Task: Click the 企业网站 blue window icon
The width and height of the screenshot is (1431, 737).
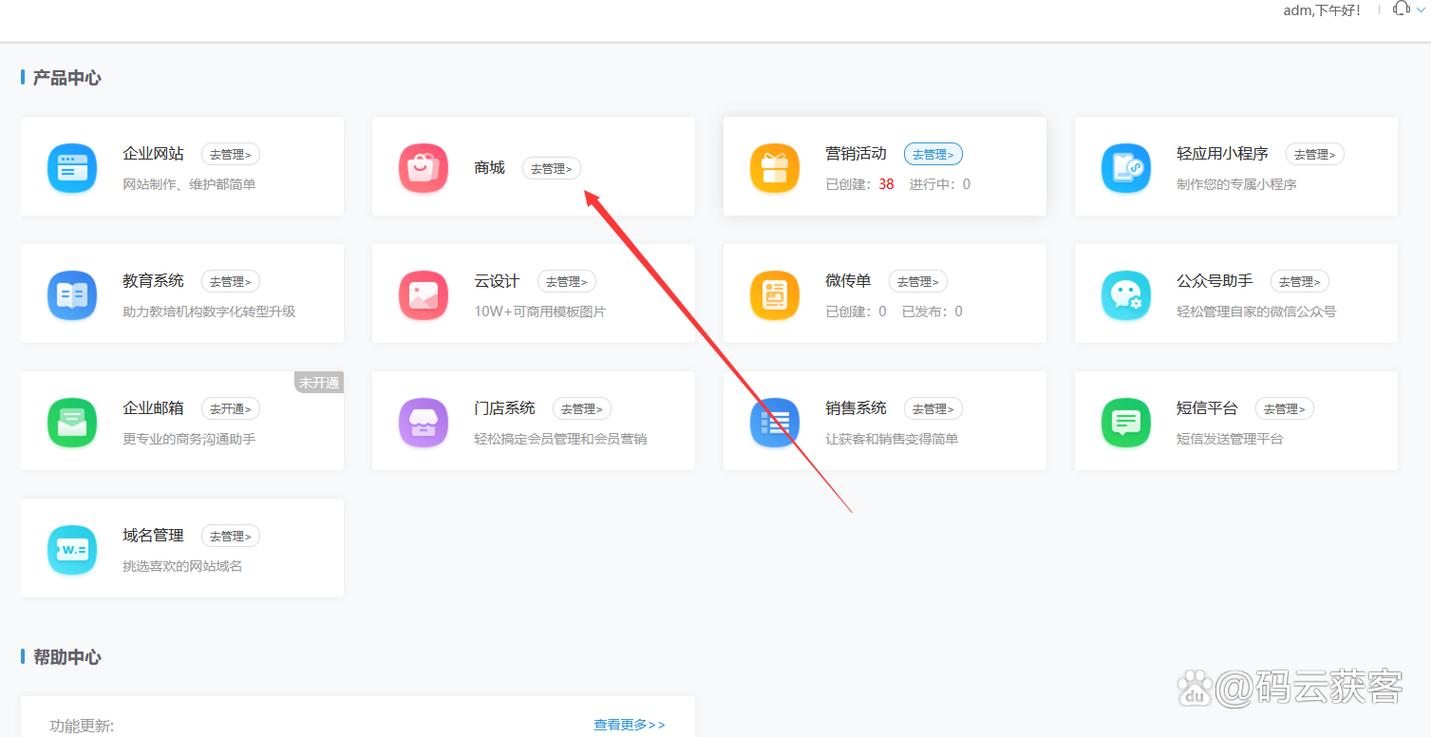Action: [72, 168]
